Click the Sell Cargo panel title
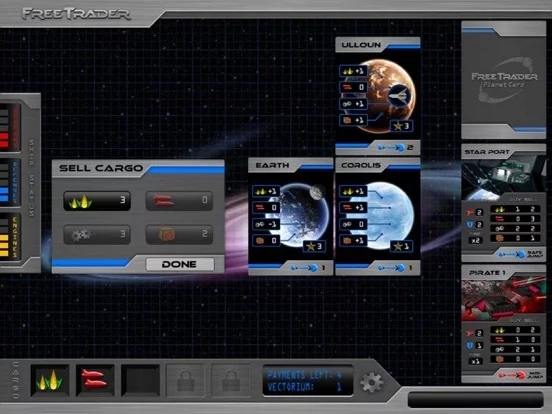This screenshot has height=414, width=552. click(101, 168)
